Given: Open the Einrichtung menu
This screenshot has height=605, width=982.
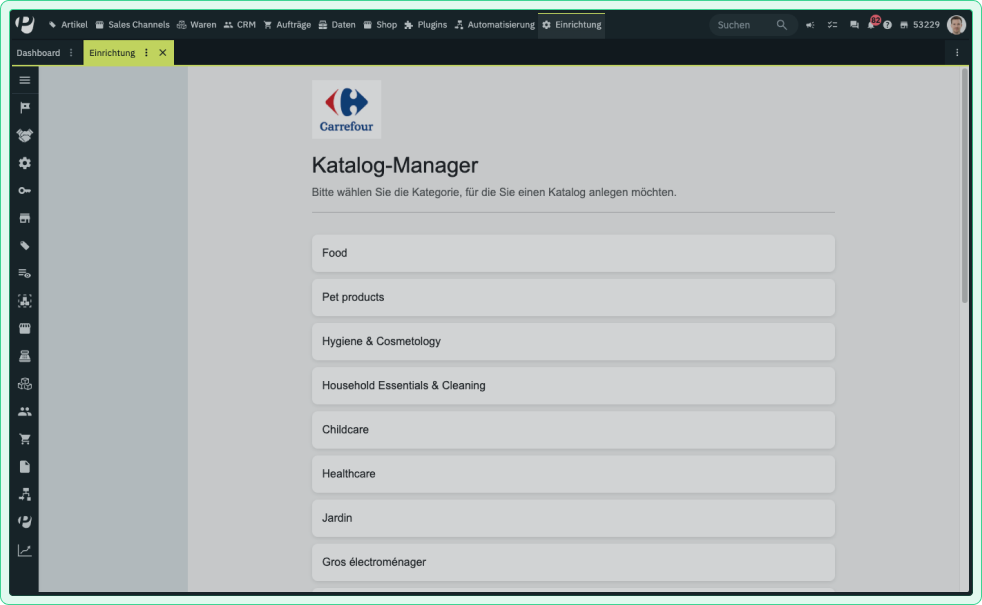Looking at the screenshot, I should (572, 25).
